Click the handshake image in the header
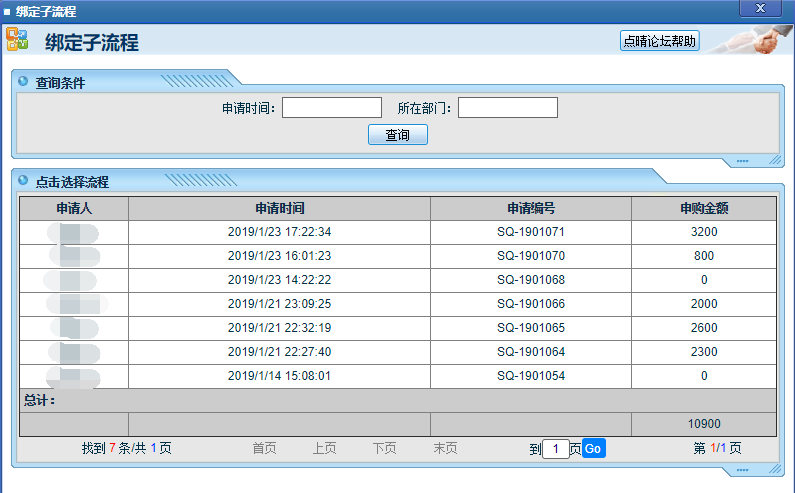Image resolution: width=795 pixels, height=493 pixels. (x=752, y=41)
